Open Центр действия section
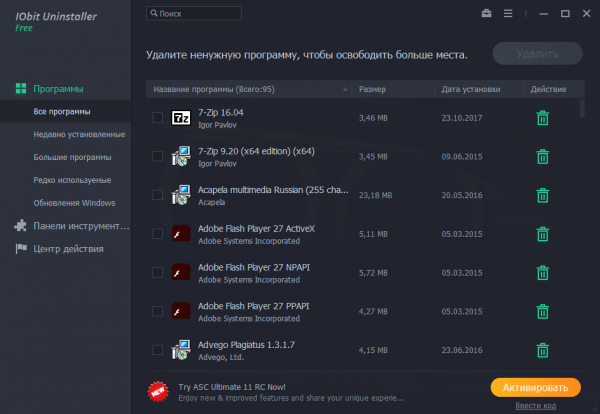 68,249
